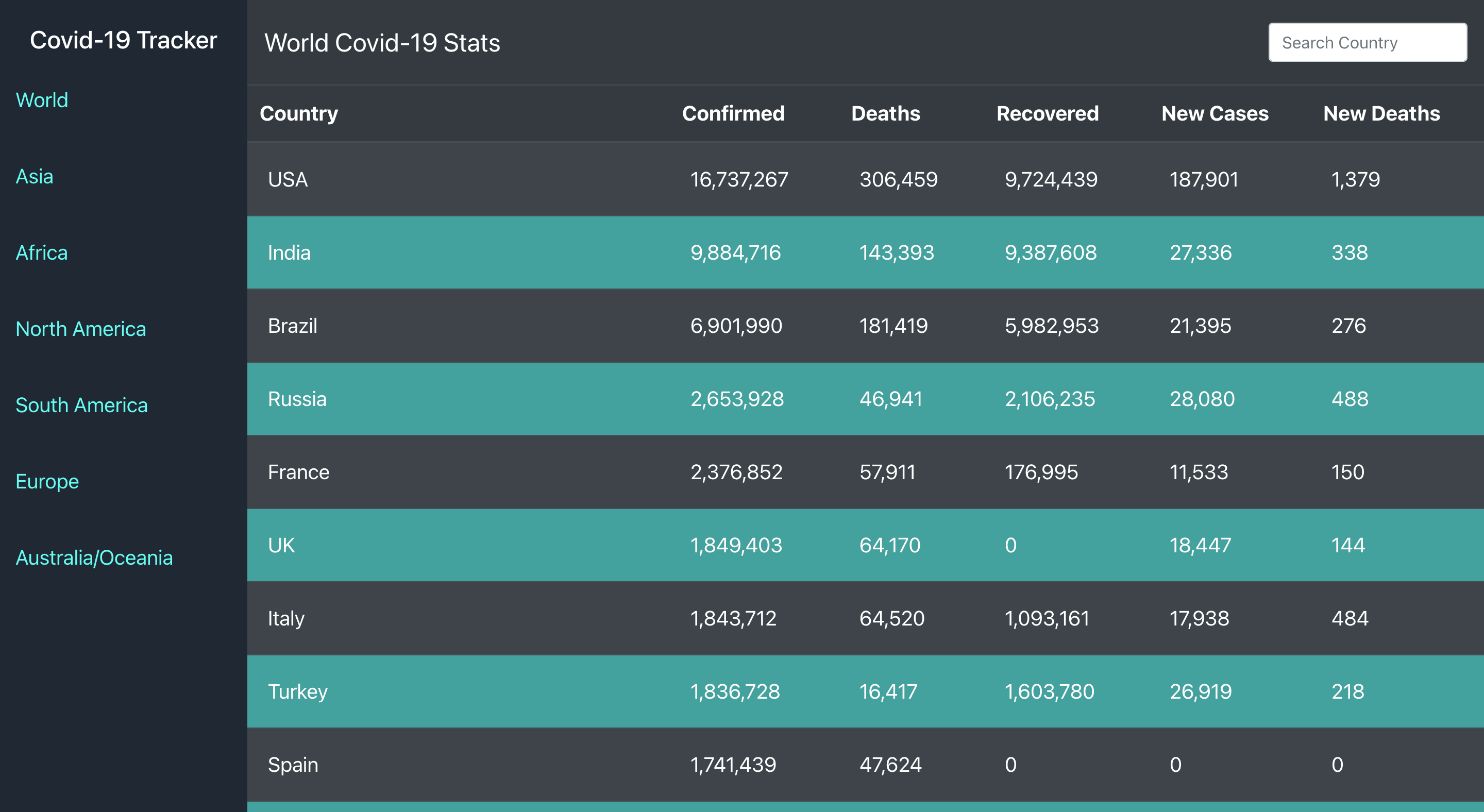Click the Search Country input field
This screenshot has height=812, width=1484.
[x=1367, y=43]
